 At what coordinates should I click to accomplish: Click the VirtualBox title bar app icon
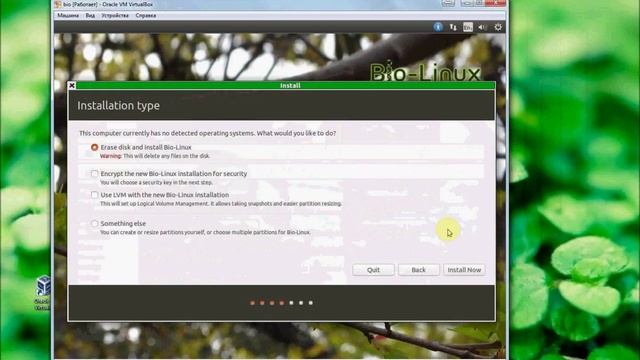(x=58, y=4)
